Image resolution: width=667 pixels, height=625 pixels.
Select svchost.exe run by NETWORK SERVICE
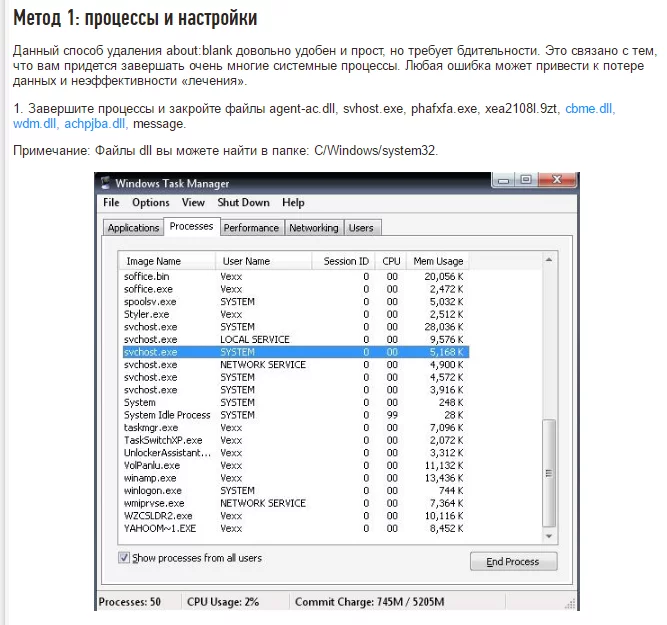pyautogui.click(x=294, y=365)
